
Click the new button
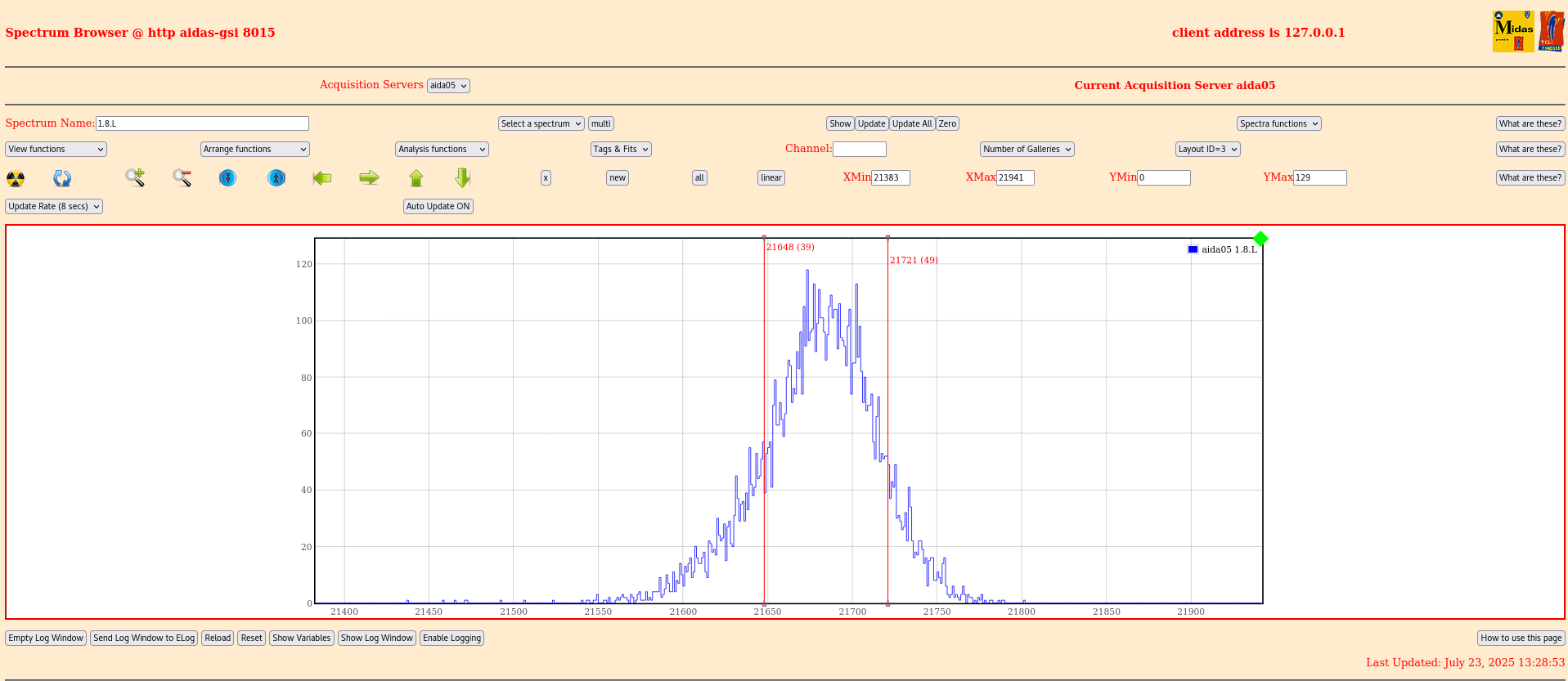[x=618, y=177]
